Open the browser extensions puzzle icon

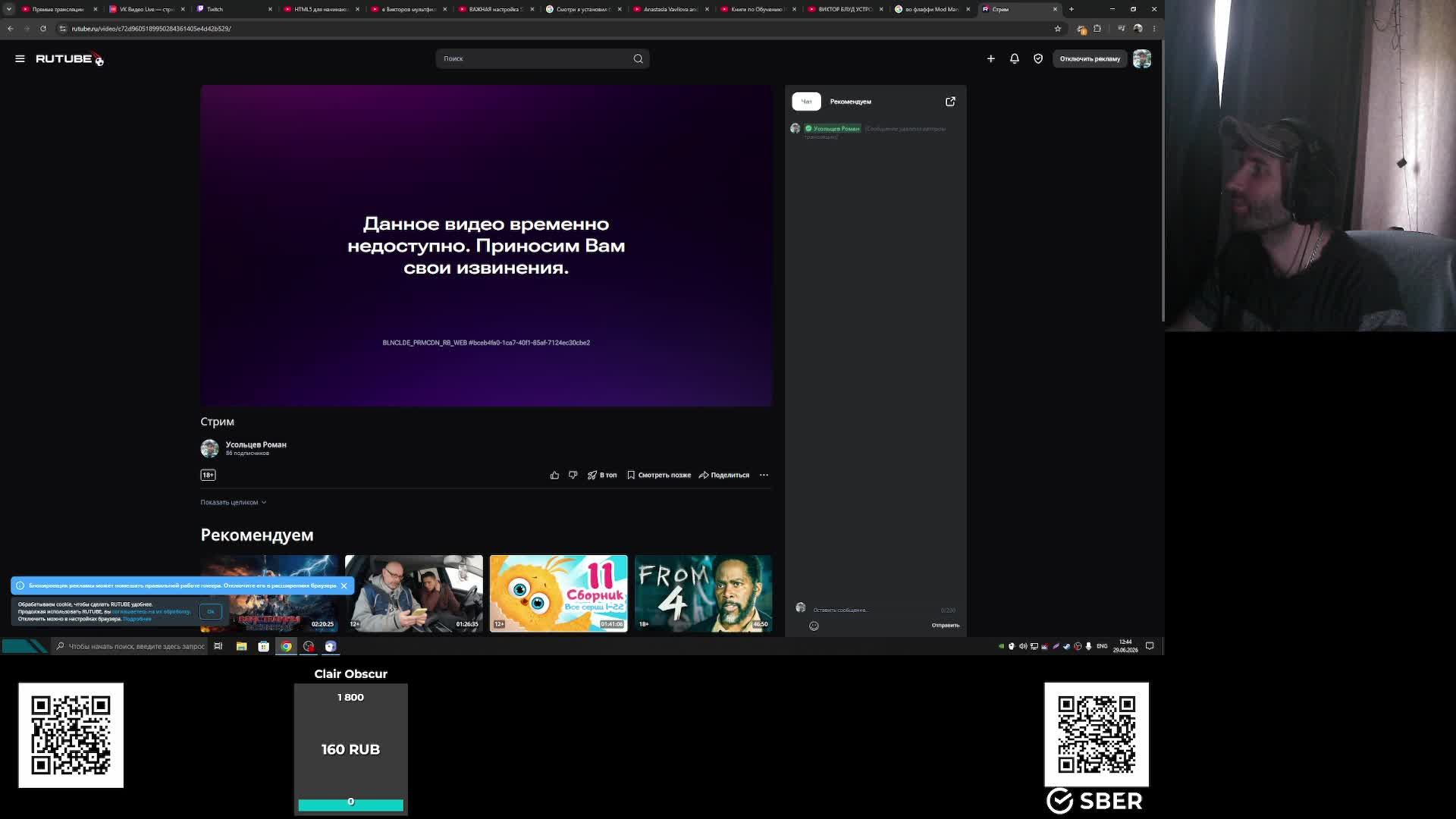pos(1097,29)
